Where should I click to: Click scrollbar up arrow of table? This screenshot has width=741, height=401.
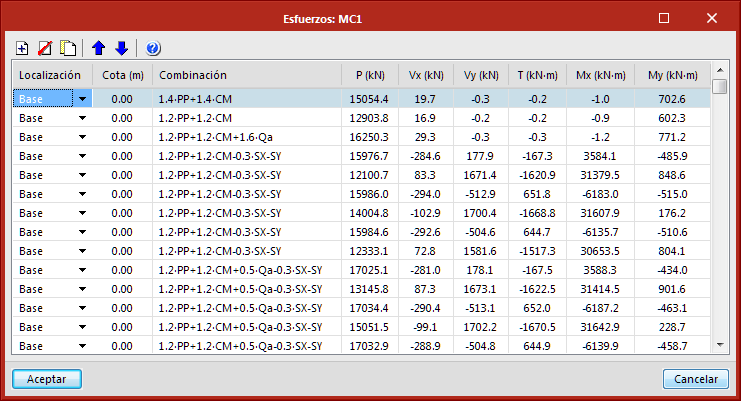[x=720, y=69]
